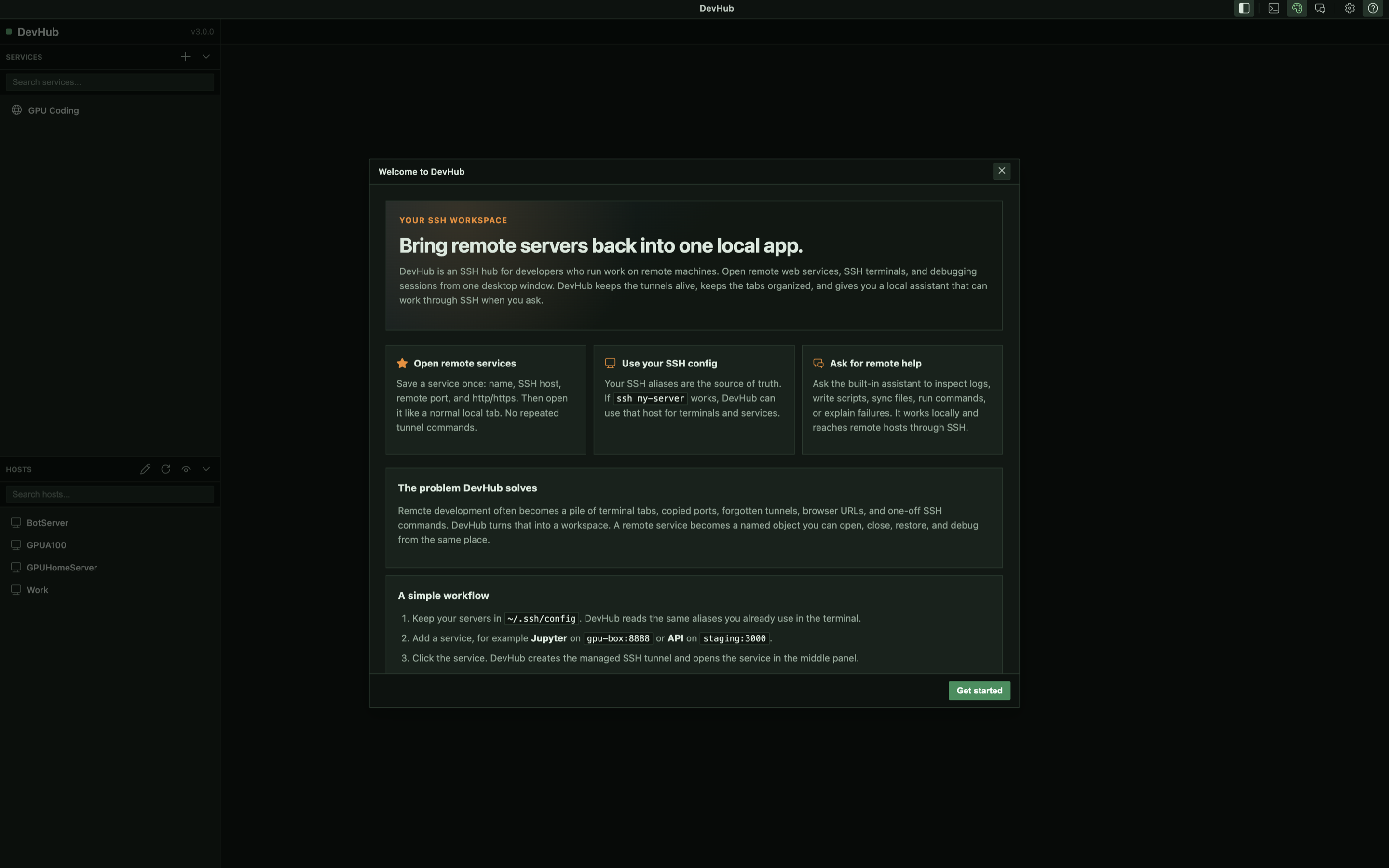The height and width of the screenshot is (868, 1389).
Task: Collapse the Hosts section chevron
Action: point(206,469)
